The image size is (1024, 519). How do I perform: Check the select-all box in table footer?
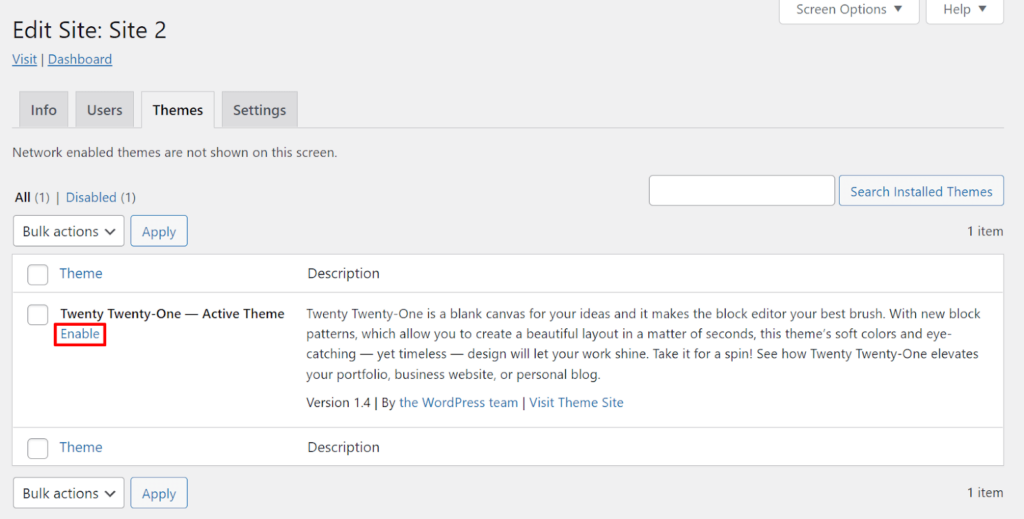point(37,448)
